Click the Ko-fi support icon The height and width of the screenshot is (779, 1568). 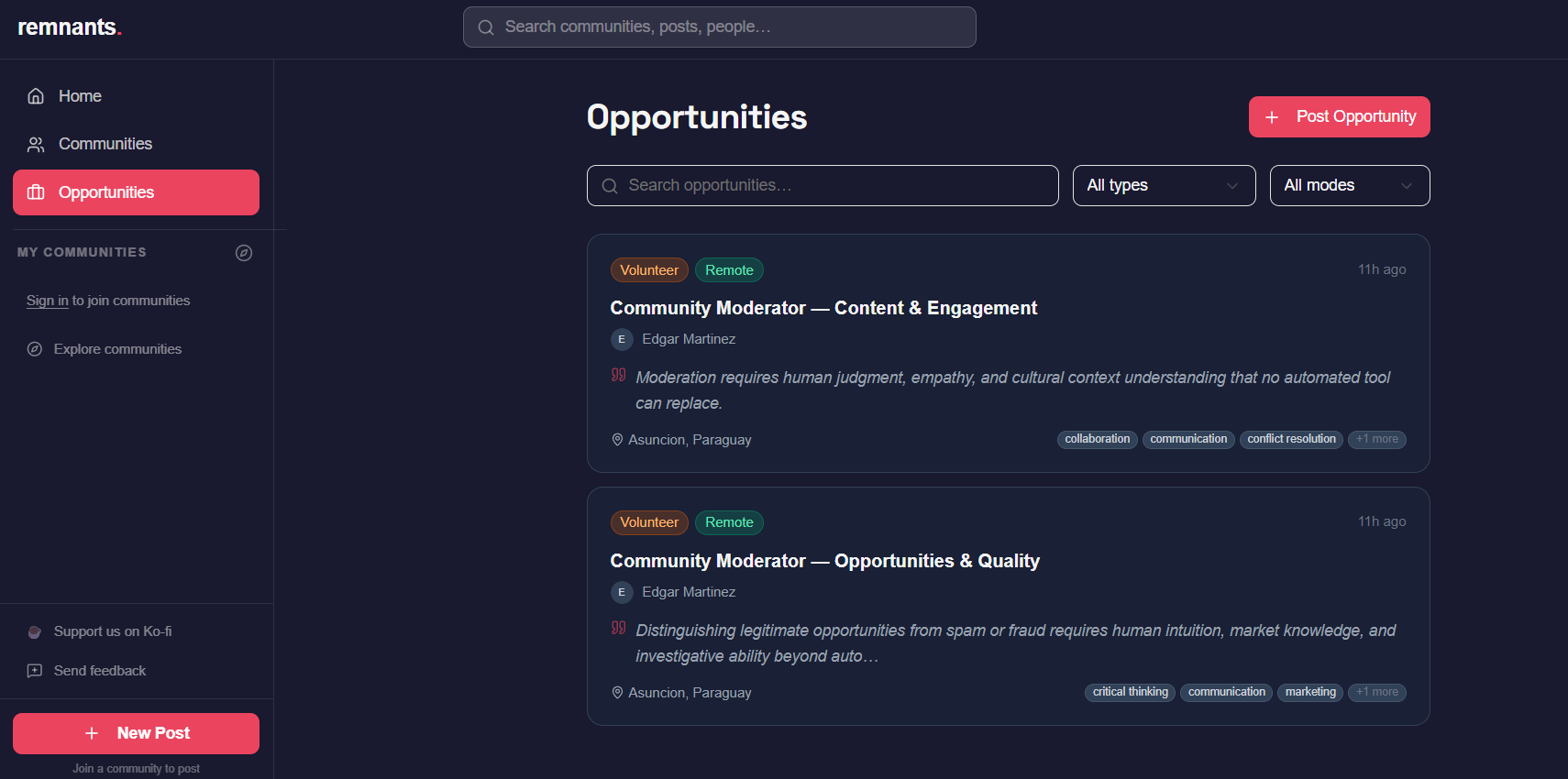pyautogui.click(x=34, y=631)
